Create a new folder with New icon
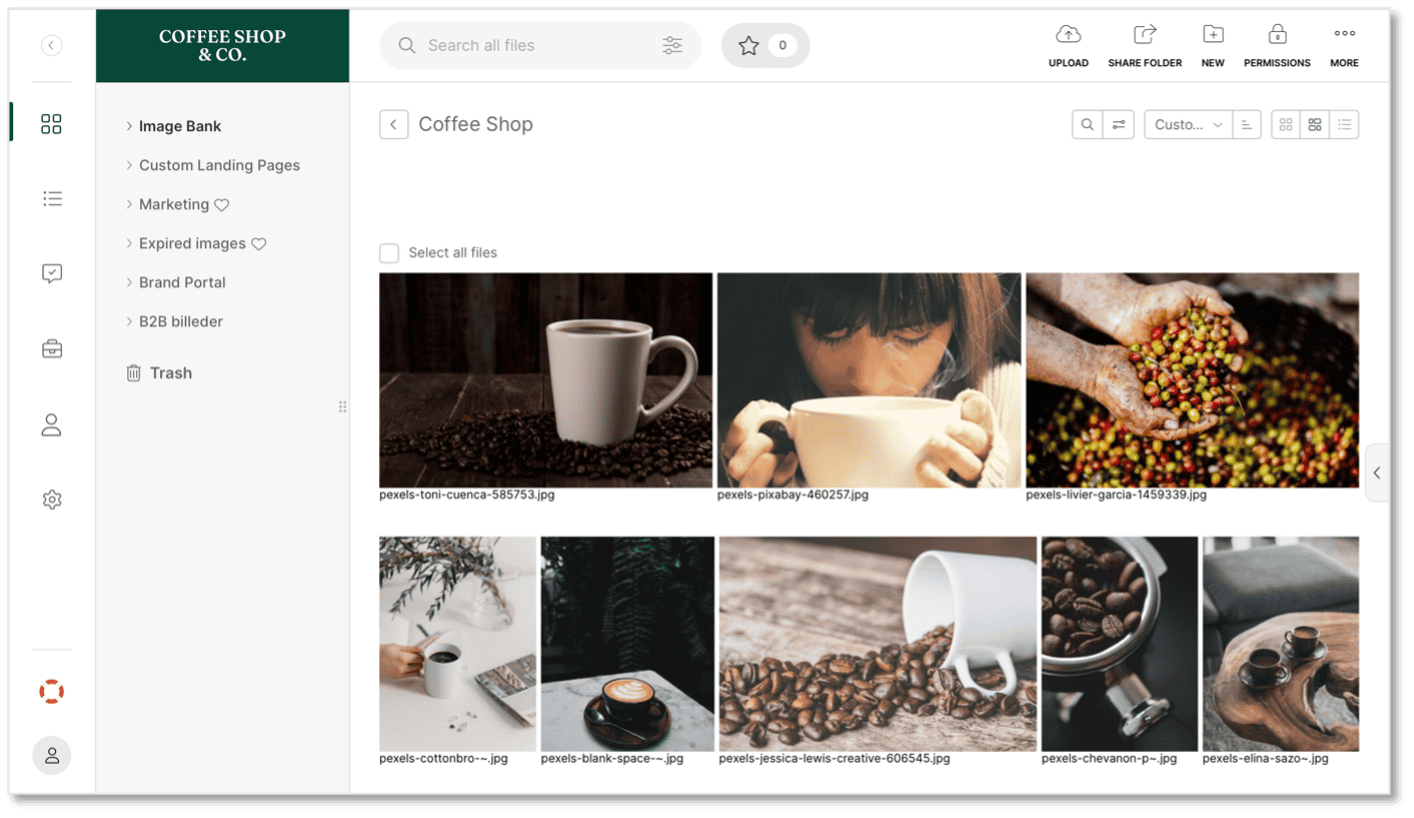1414x818 pixels. pos(1212,36)
